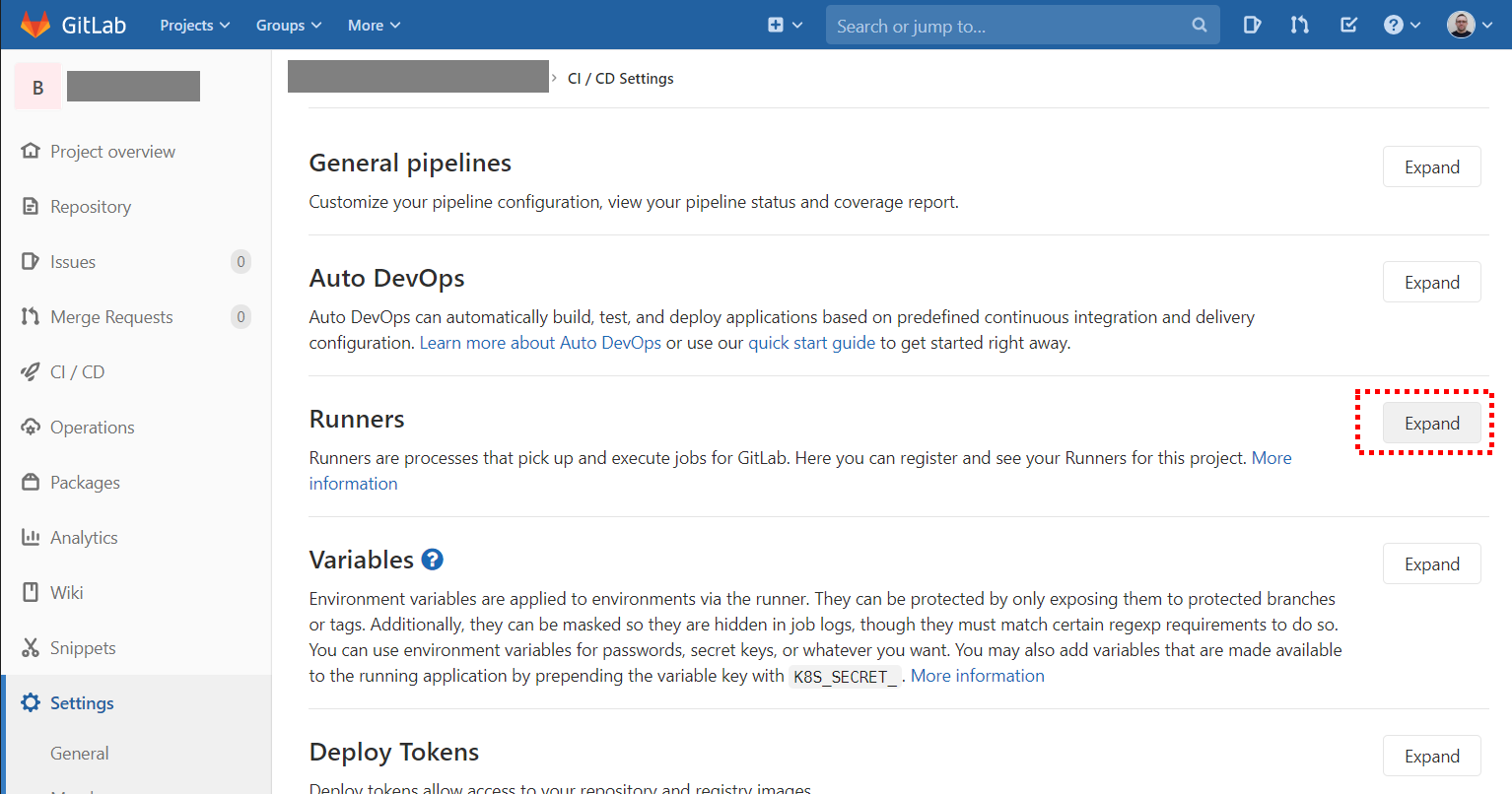Click the Snippets scissors icon

[x=31, y=647]
